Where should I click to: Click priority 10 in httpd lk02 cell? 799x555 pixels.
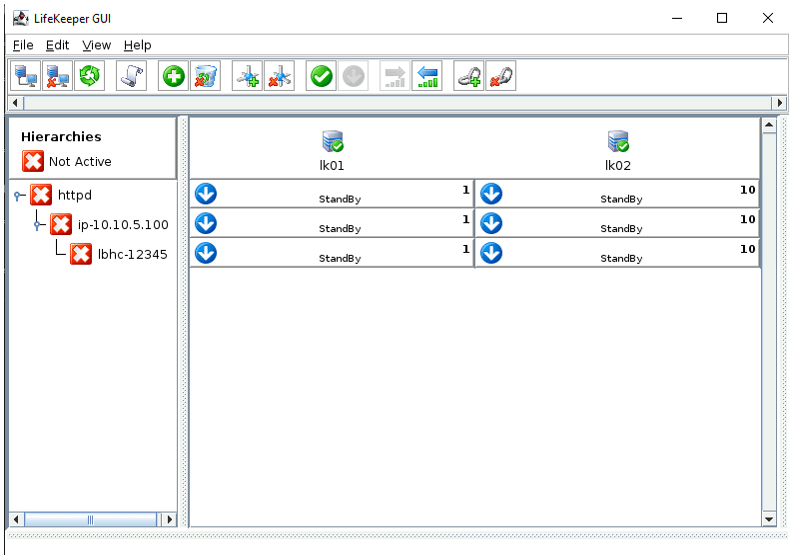click(x=748, y=190)
